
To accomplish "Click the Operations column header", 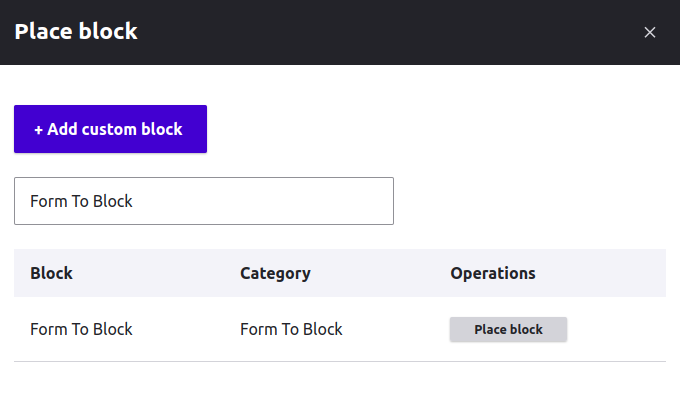I will pyautogui.click(x=493, y=273).
